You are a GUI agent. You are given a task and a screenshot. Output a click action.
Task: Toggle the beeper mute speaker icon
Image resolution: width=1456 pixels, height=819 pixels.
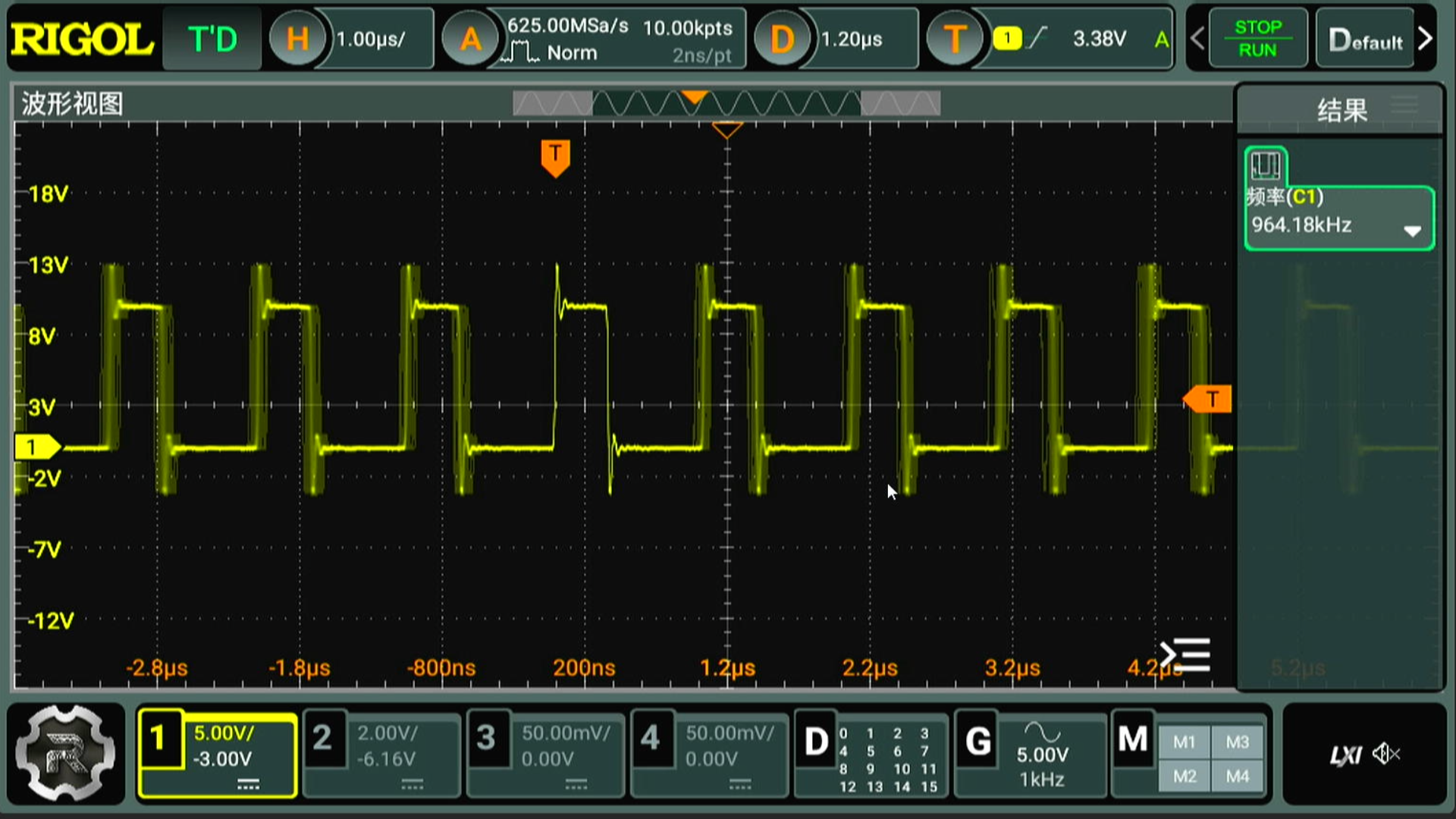pos(1386,754)
